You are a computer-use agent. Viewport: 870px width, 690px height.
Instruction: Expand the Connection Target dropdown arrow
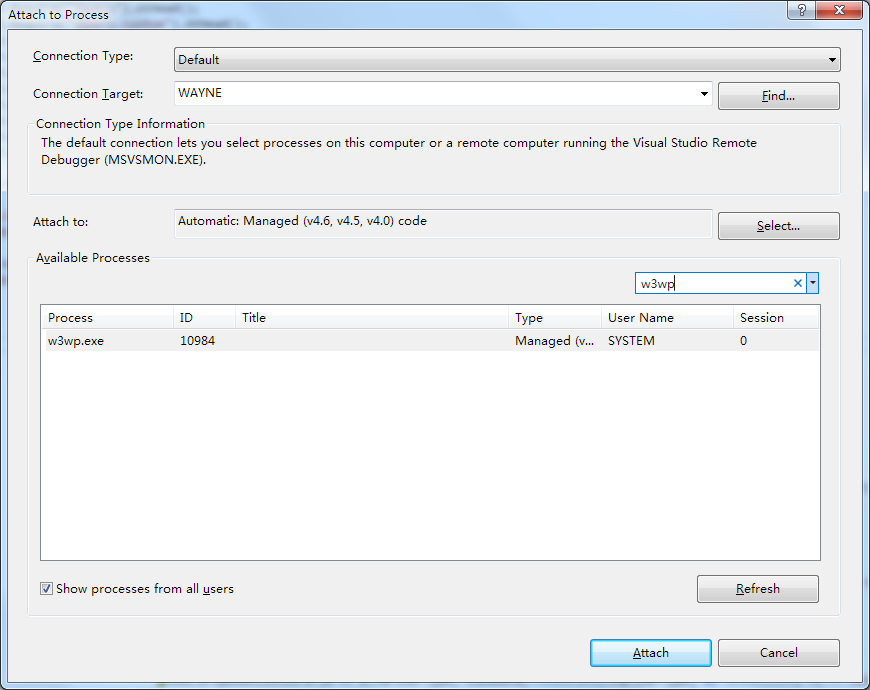click(x=704, y=93)
